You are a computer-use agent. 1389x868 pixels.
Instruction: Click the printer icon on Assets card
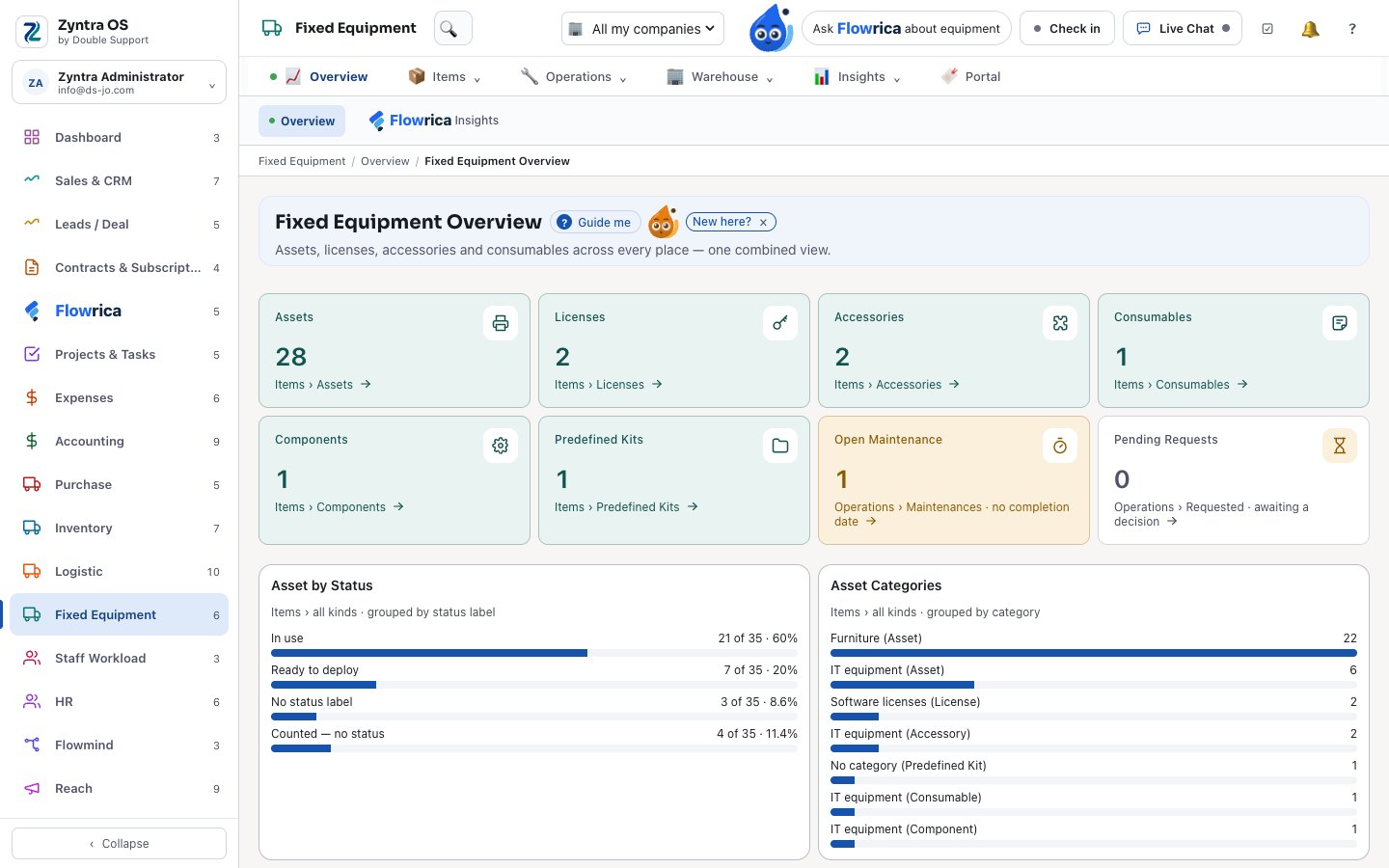coord(501,323)
